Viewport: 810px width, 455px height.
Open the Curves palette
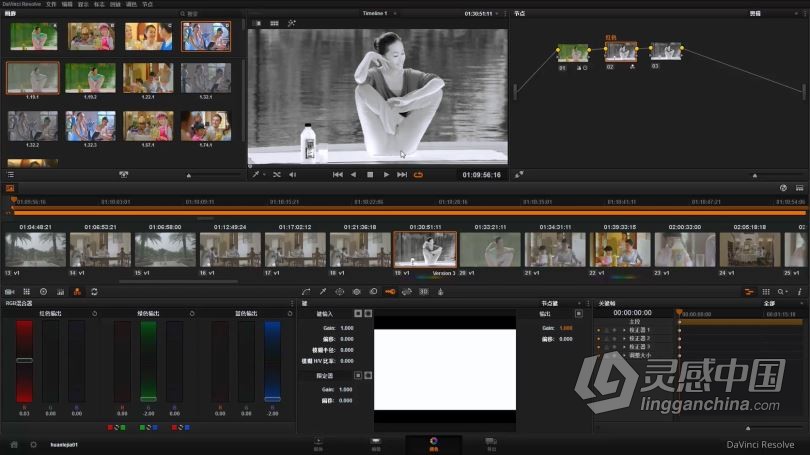(306, 292)
